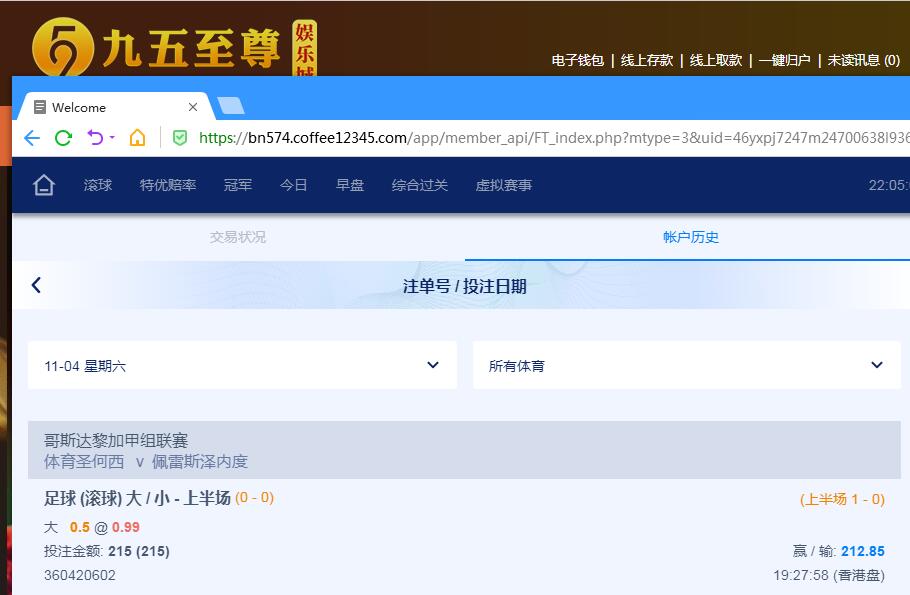Open 早盘 menu item
The width and height of the screenshot is (910, 595).
click(x=350, y=185)
